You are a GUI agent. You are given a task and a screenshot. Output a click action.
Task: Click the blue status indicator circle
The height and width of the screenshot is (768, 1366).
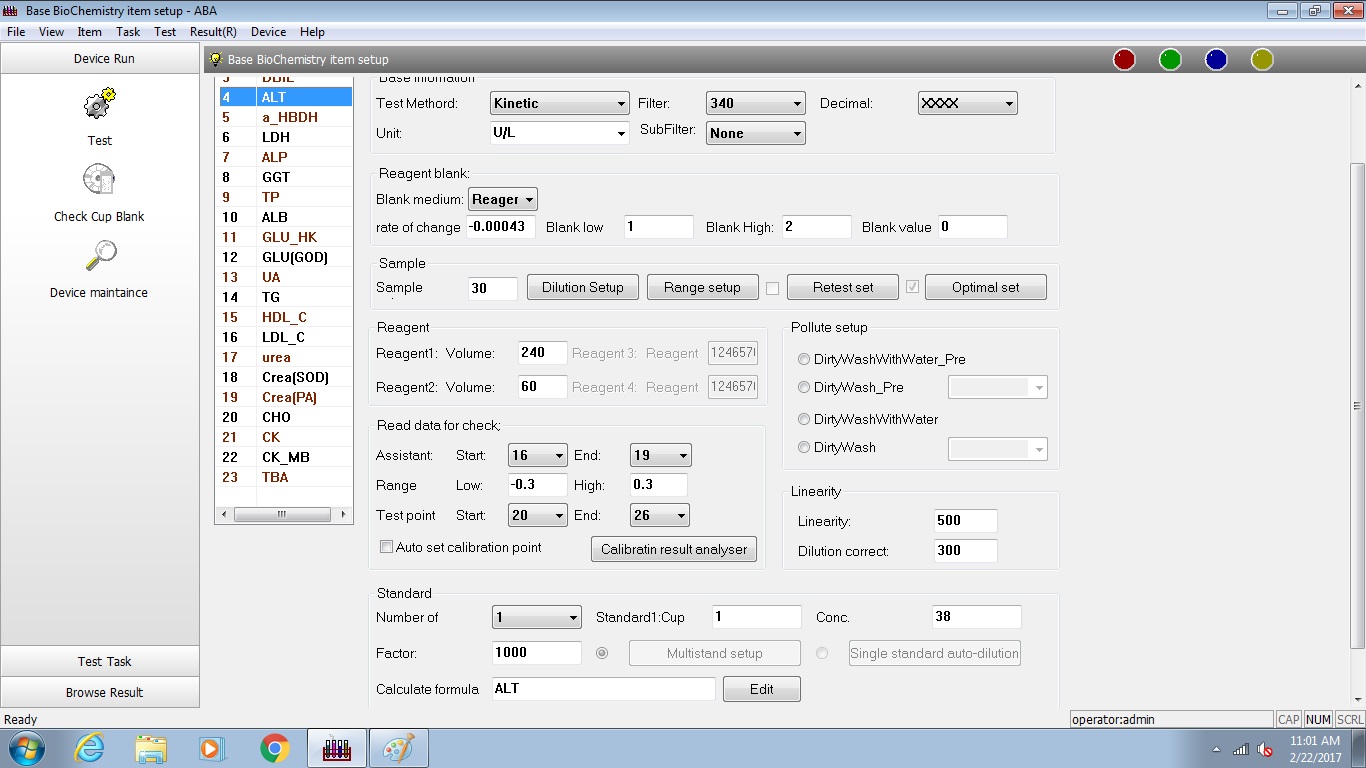pos(1216,60)
